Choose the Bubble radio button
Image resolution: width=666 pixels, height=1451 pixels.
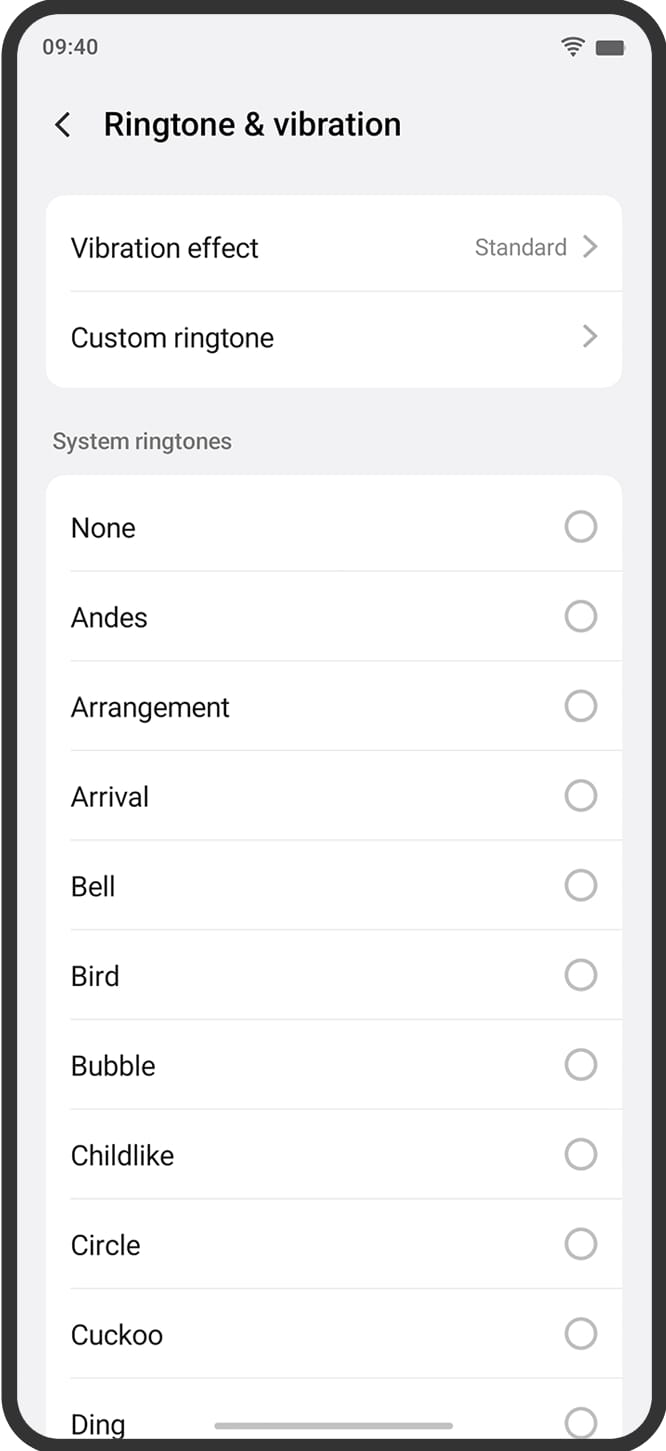[x=581, y=1065]
